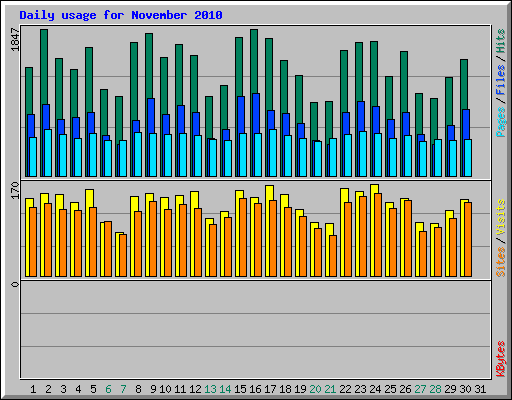Click day 31 on the x-axis
512x400 pixels.
tap(480, 389)
